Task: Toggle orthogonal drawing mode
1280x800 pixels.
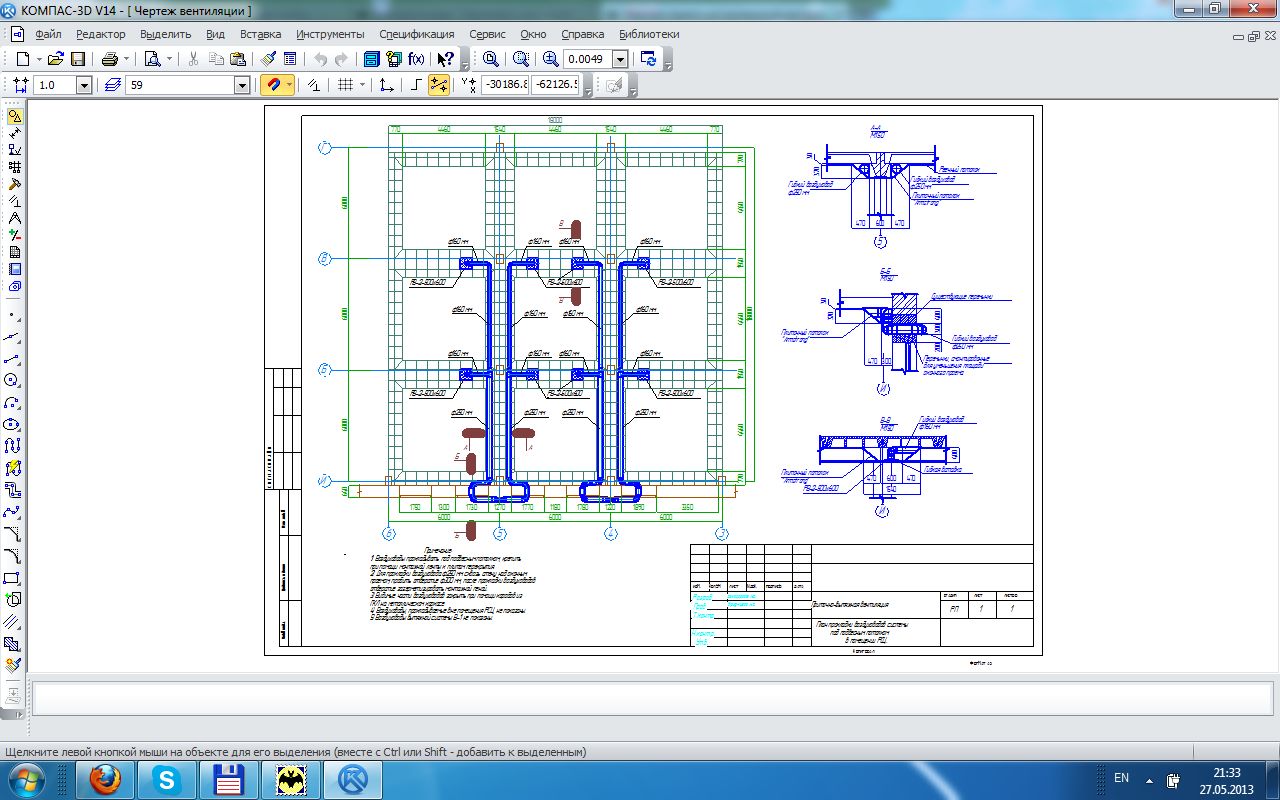Action: pos(416,85)
